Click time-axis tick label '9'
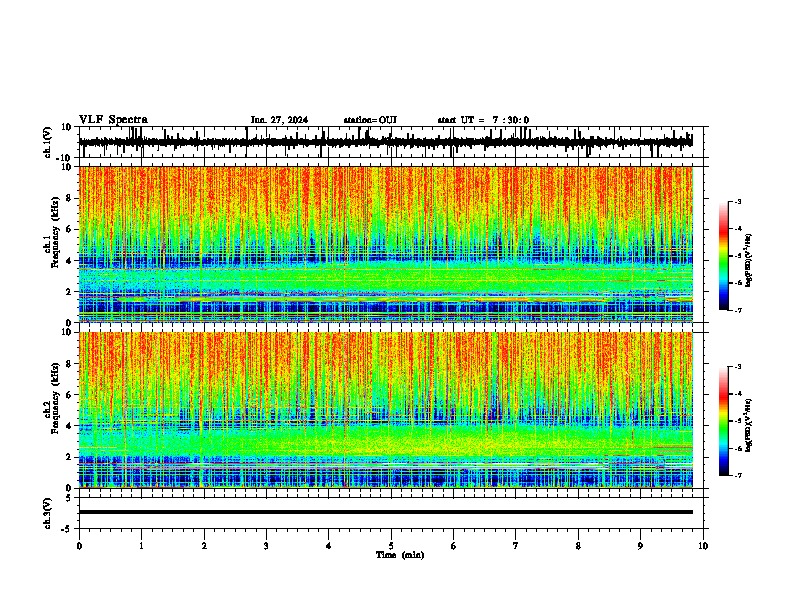 tap(640, 546)
